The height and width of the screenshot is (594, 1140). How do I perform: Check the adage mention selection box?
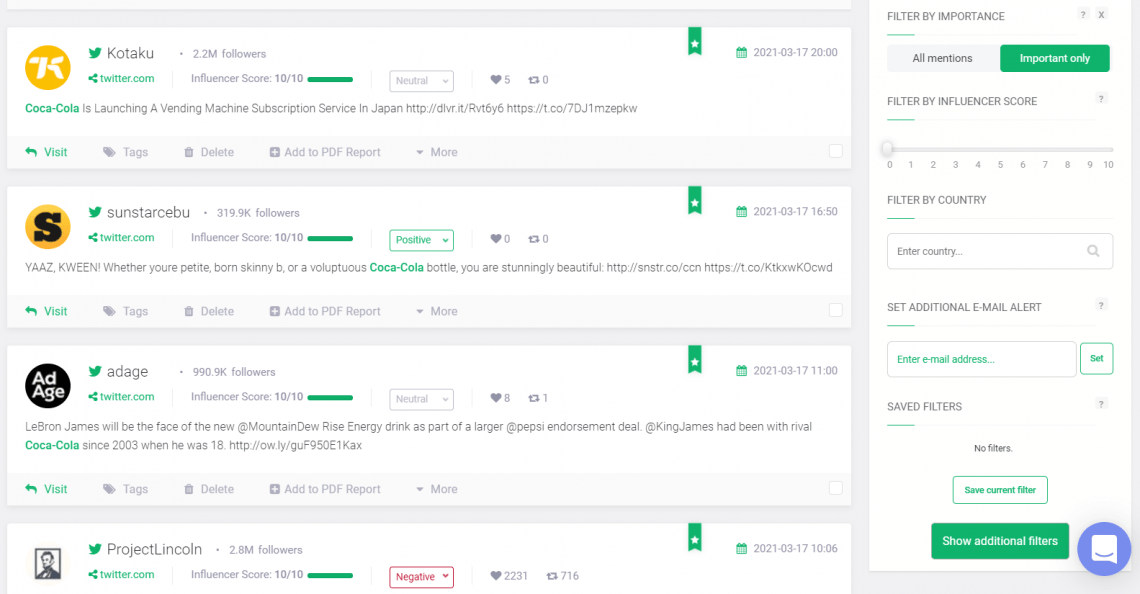point(835,489)
